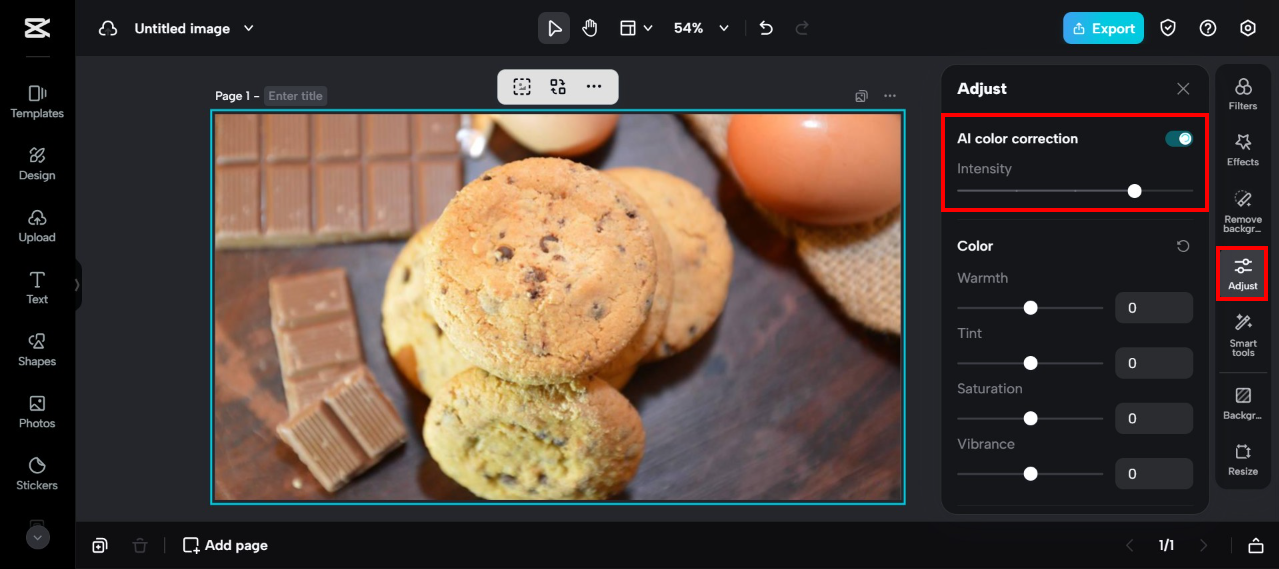The width and height of the screenshot is (1279, 569).
Task: Click the Intensity slider track
Action: point(1075,190)
